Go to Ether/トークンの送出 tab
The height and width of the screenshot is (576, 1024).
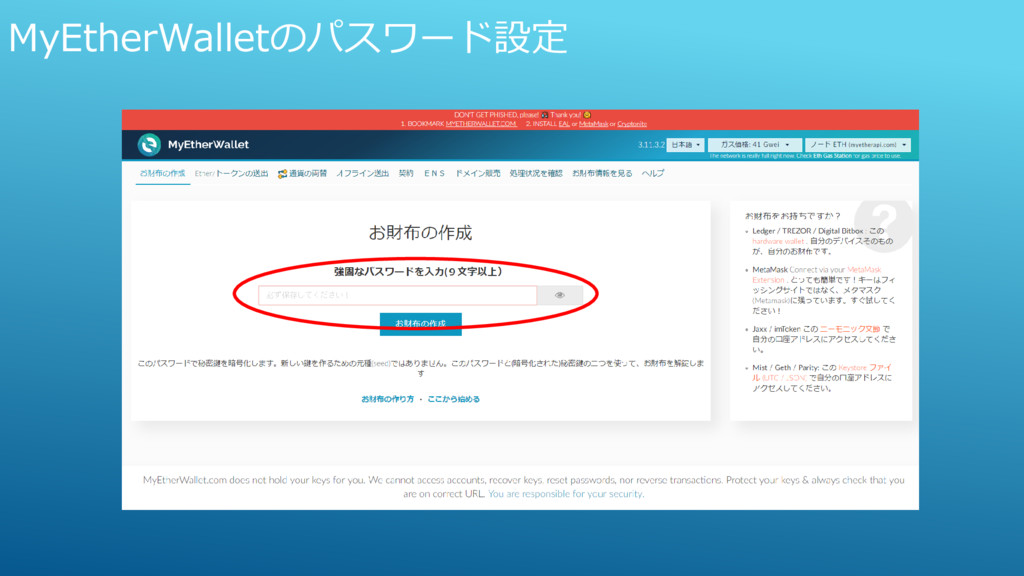point(231,173)
